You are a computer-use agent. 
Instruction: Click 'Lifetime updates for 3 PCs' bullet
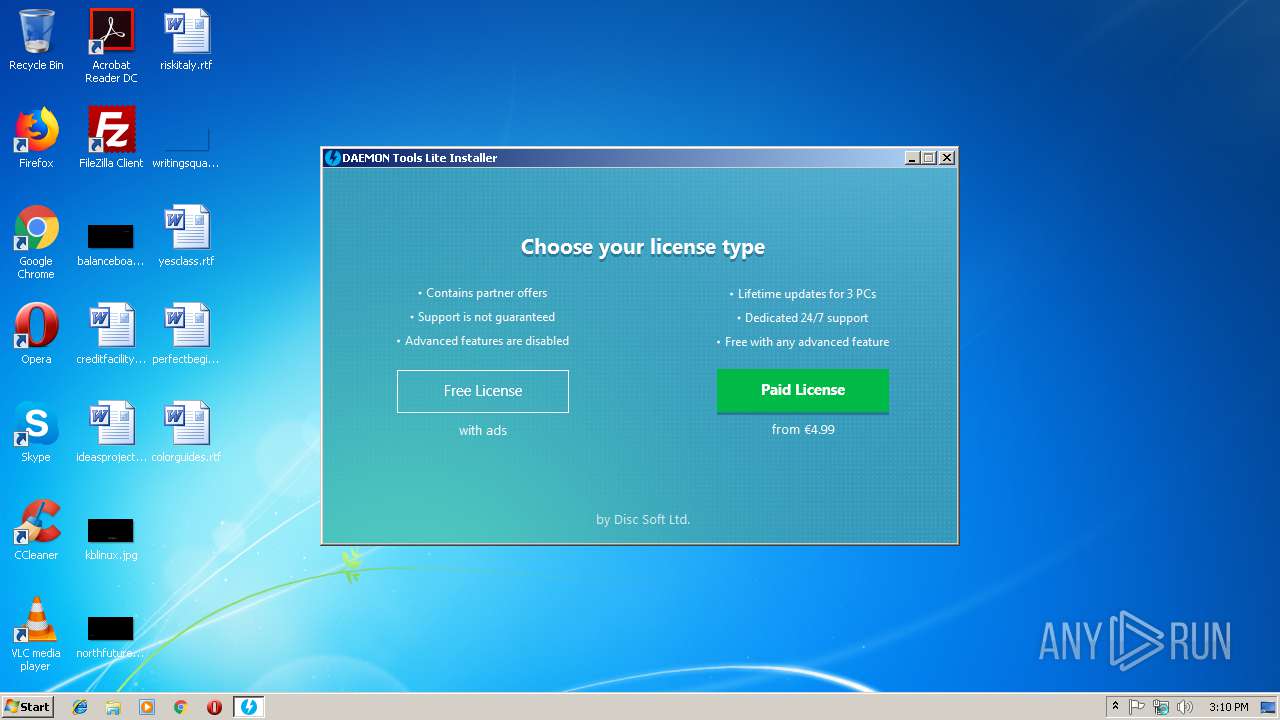coord(803,294)
